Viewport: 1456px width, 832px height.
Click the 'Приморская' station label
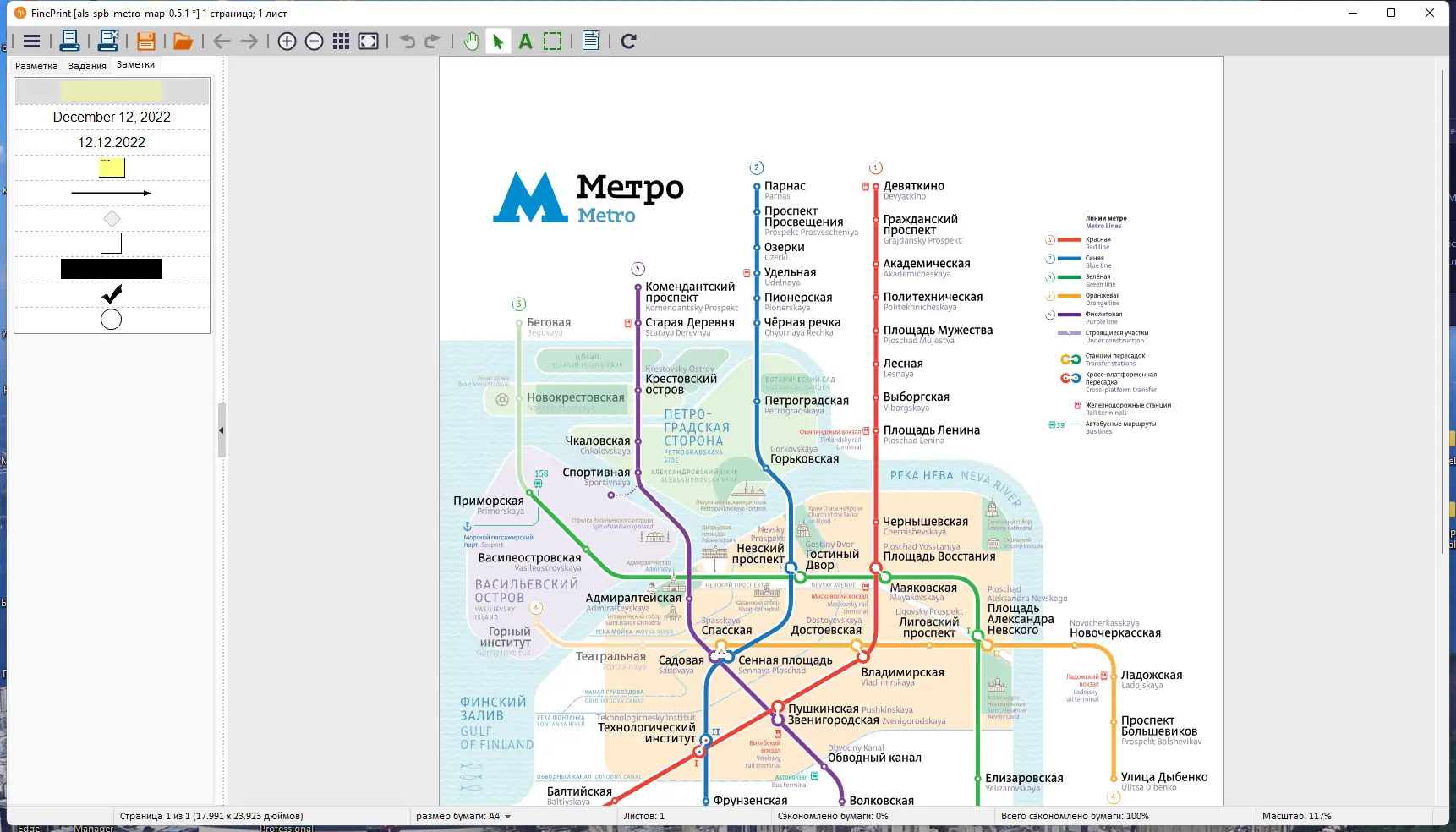tap(489, 501)
